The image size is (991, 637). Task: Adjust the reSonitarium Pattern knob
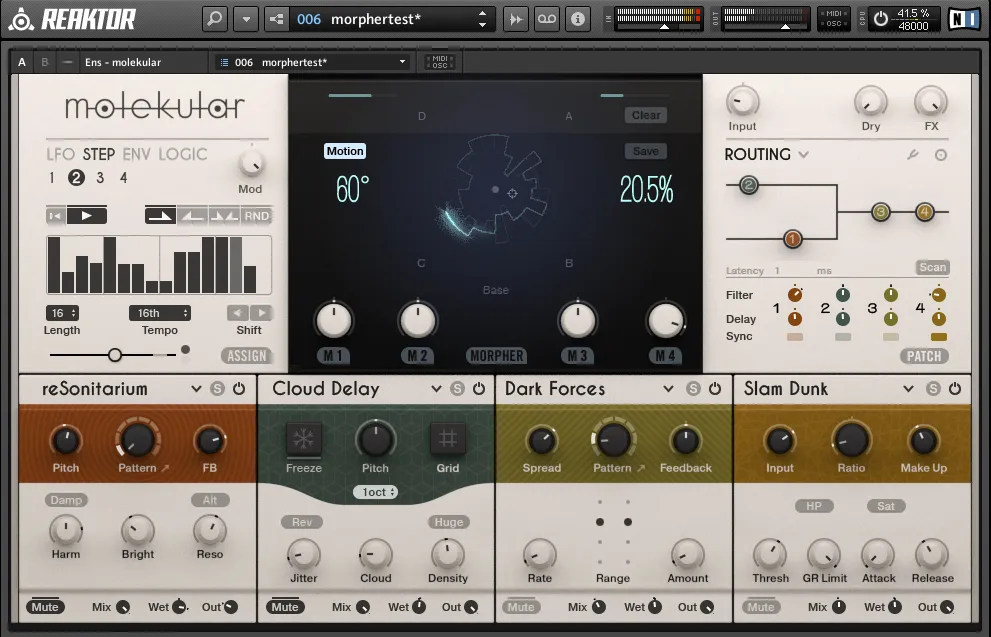coord(137,439)
